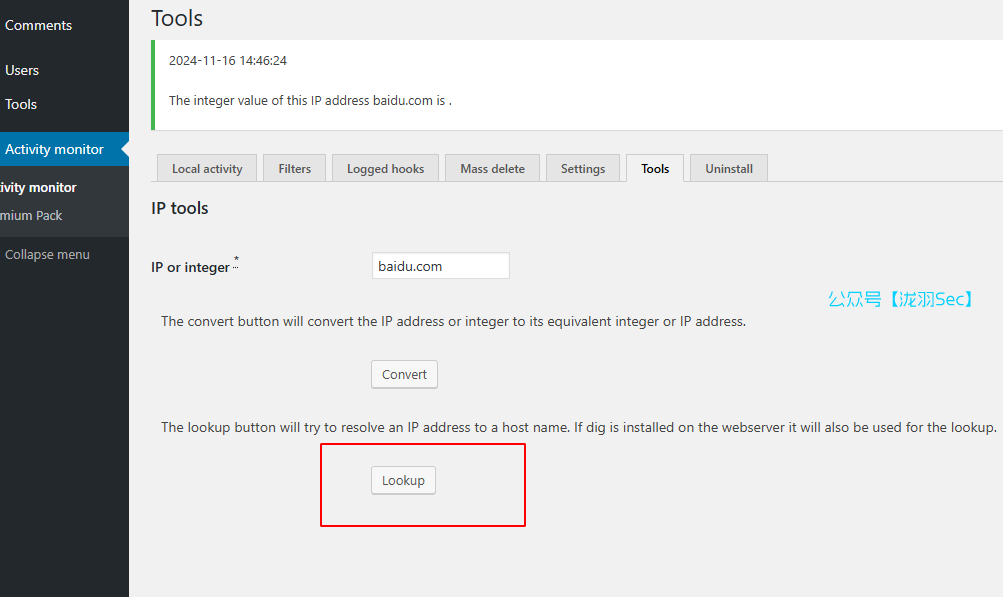Select the active Tools tab

click(655, 169)
